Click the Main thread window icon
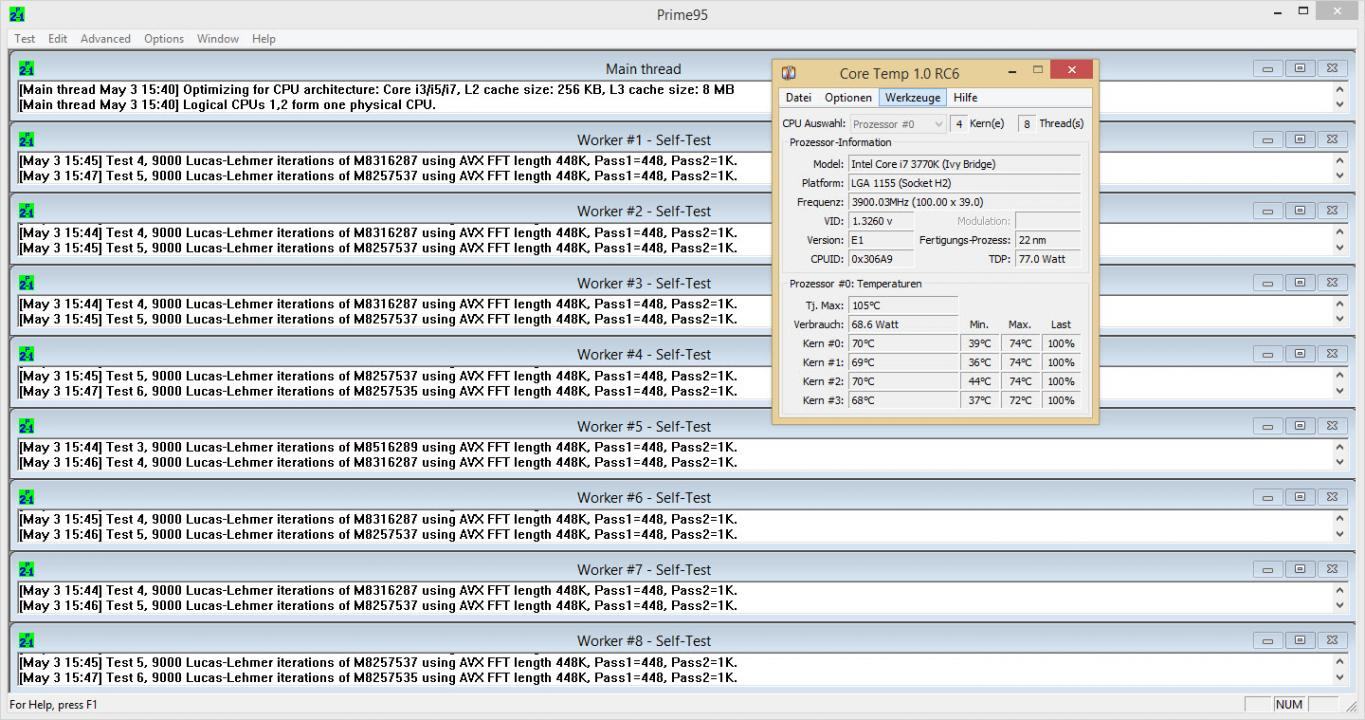1365x720 pixels. 26,69
